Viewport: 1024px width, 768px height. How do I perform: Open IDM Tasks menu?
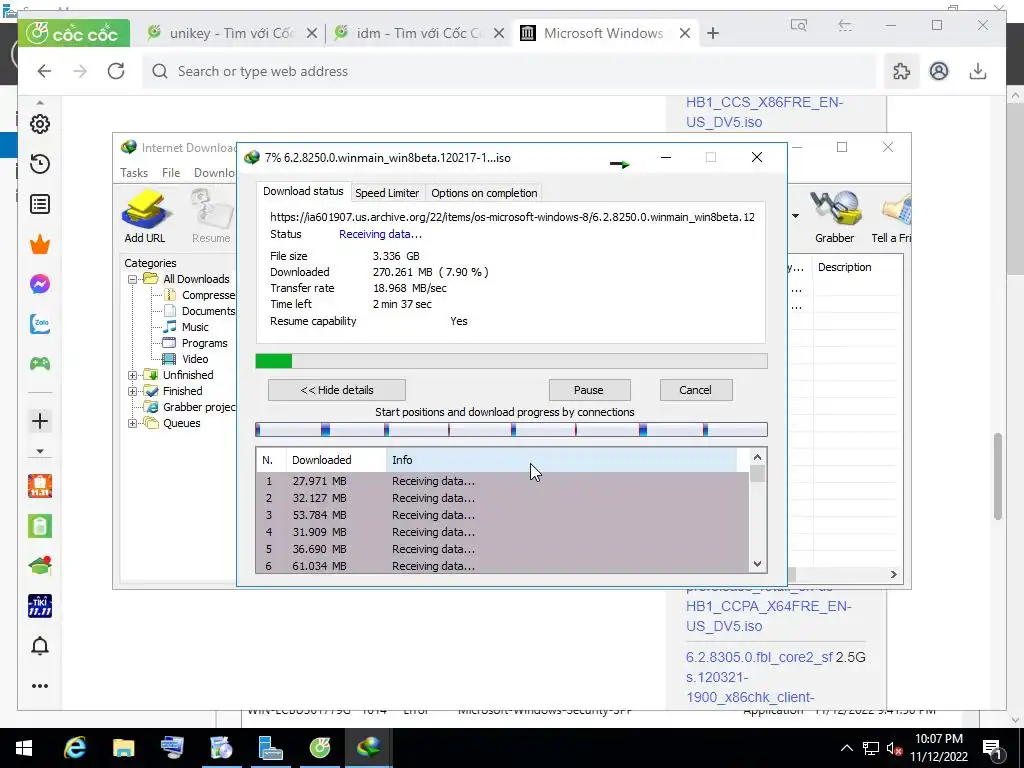[134, 173]
